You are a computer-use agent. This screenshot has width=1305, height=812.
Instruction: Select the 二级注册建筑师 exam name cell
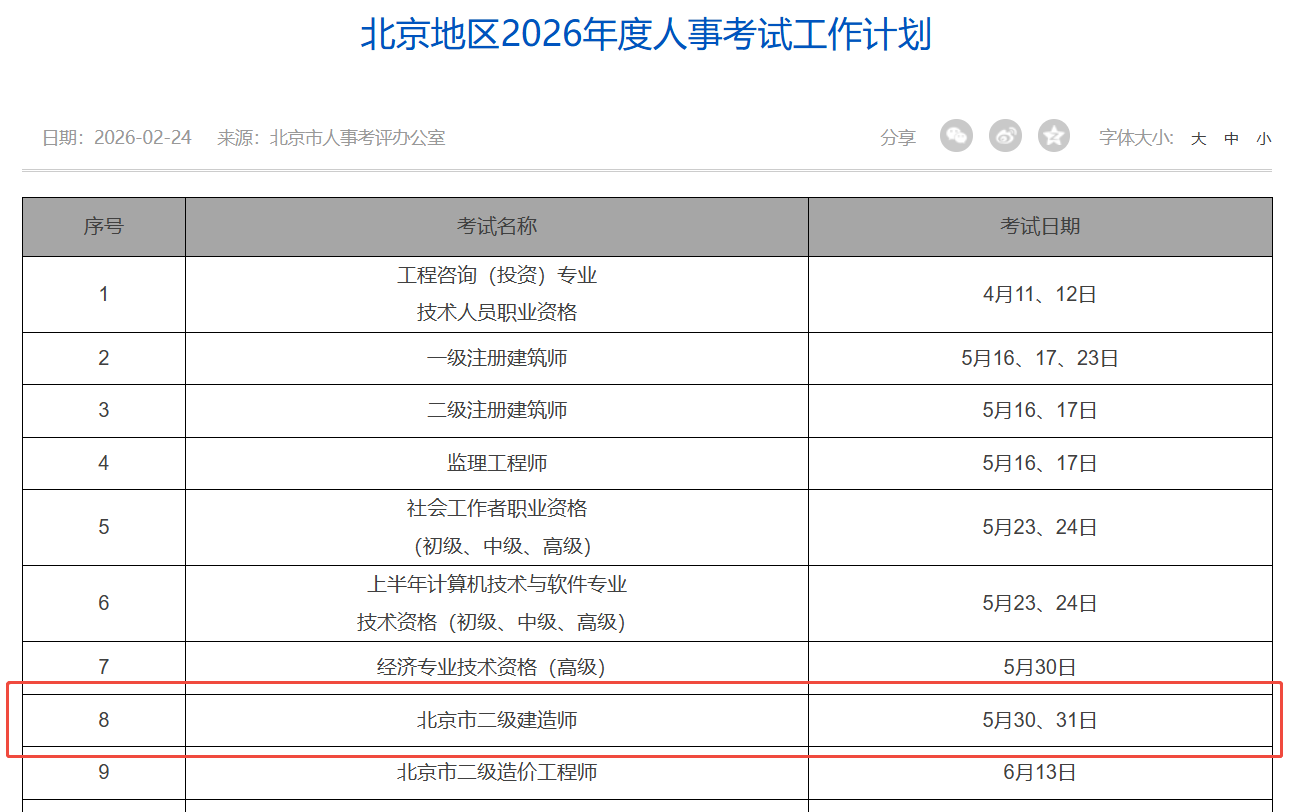click(497, 410)
